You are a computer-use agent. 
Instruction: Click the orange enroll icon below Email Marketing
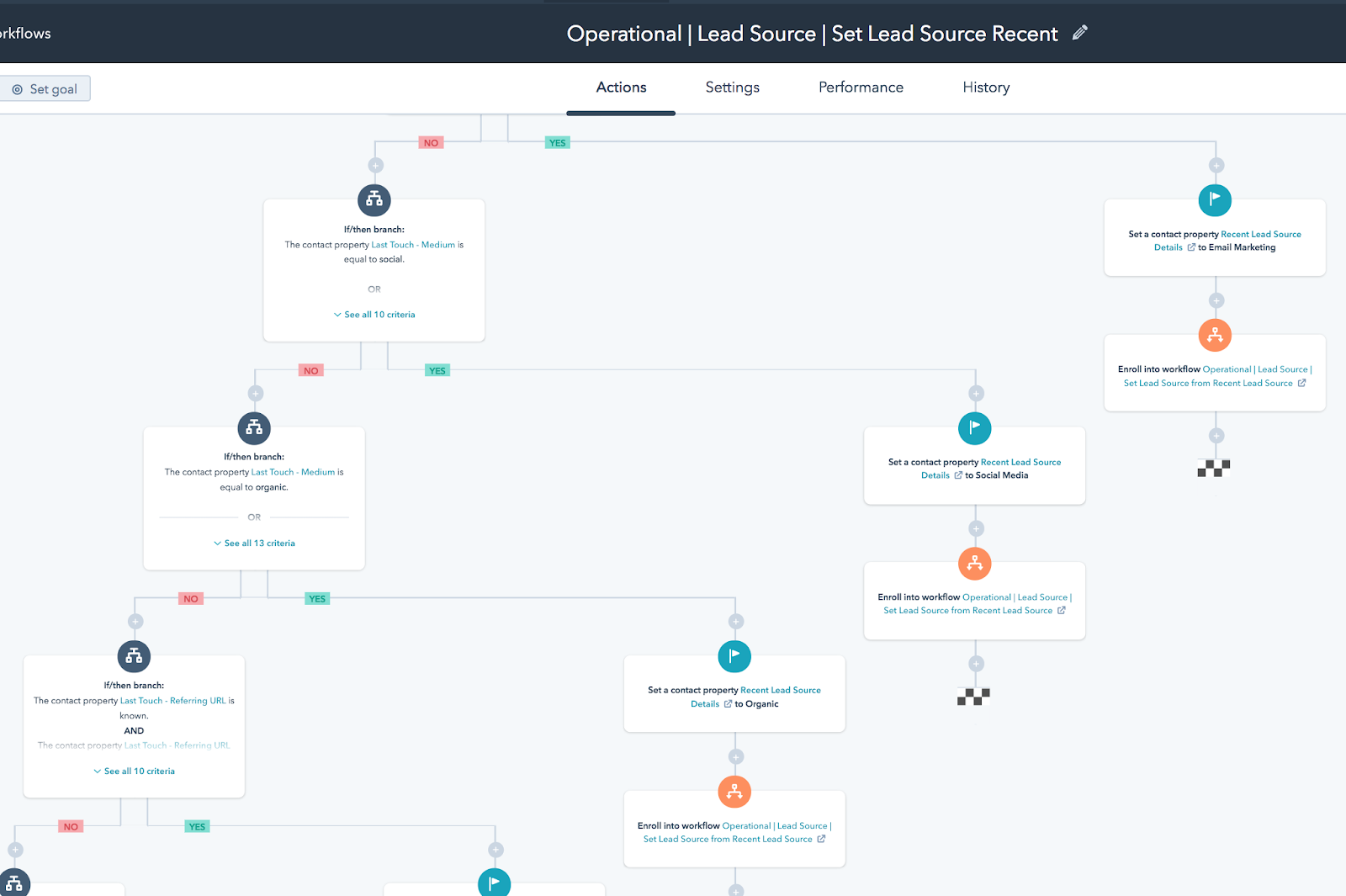(1215, 336)
